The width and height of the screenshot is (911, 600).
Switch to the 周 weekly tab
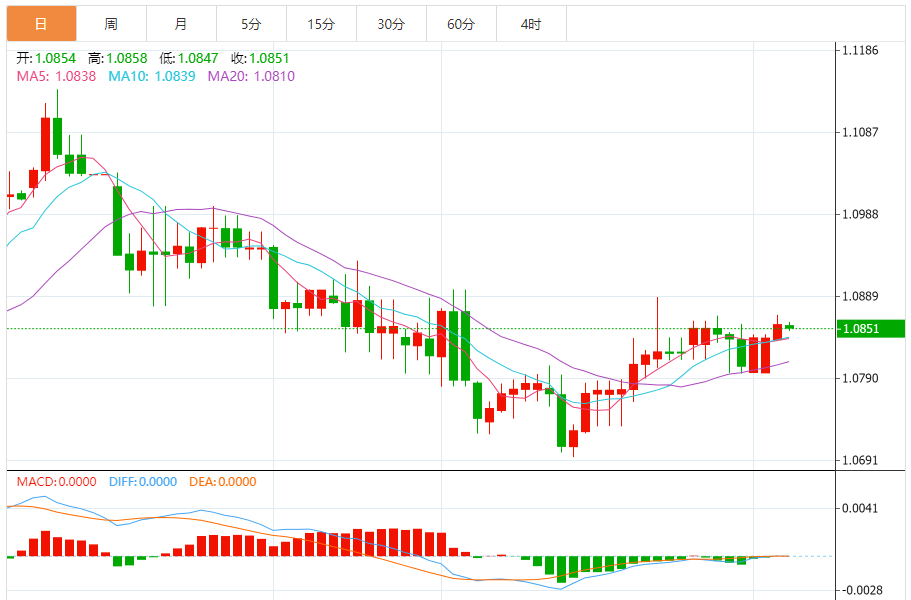(x=111, y=24)
